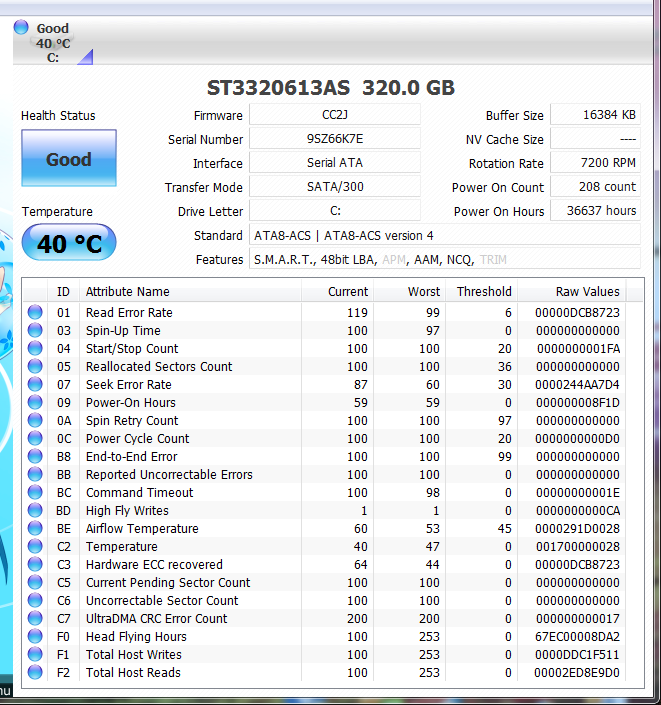Click status orb for High Fly Writes
Screen dimensions: 661x705
(35, 510)
